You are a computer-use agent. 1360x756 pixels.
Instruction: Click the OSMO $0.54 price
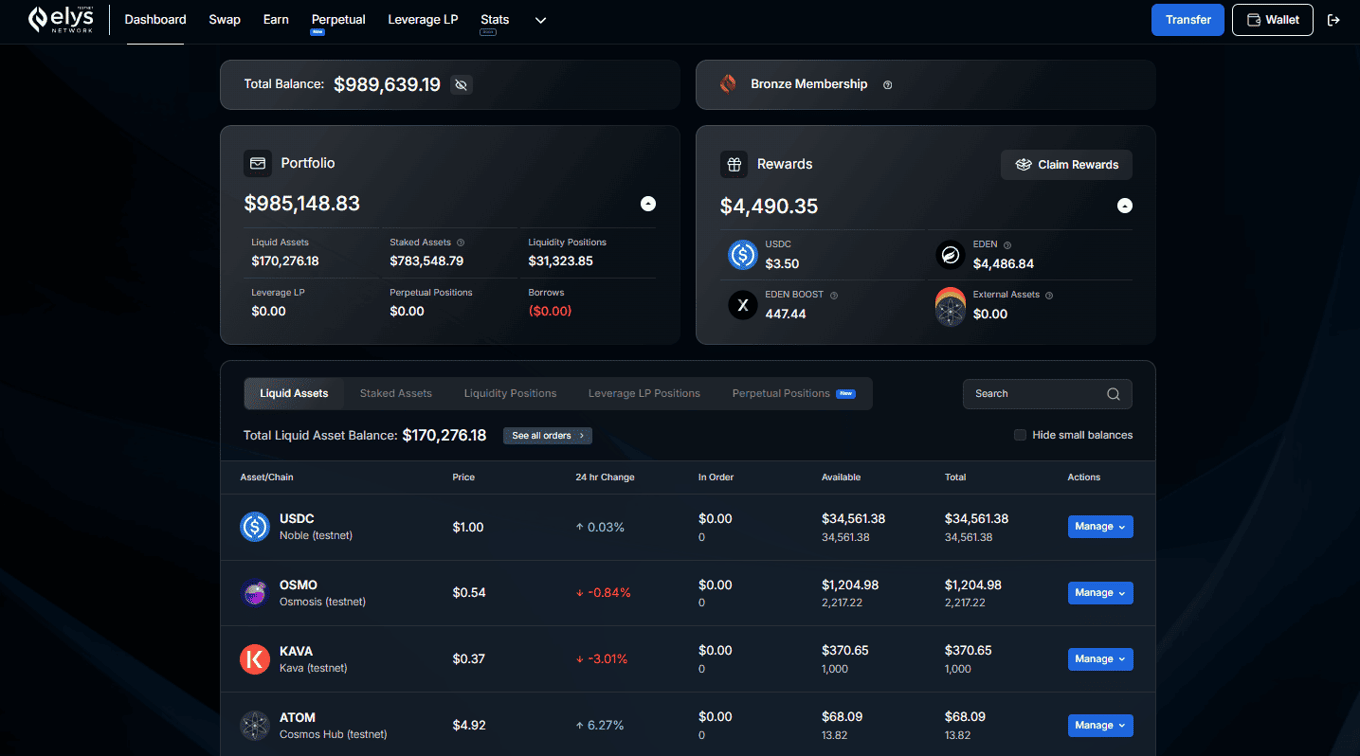point(469,593)
